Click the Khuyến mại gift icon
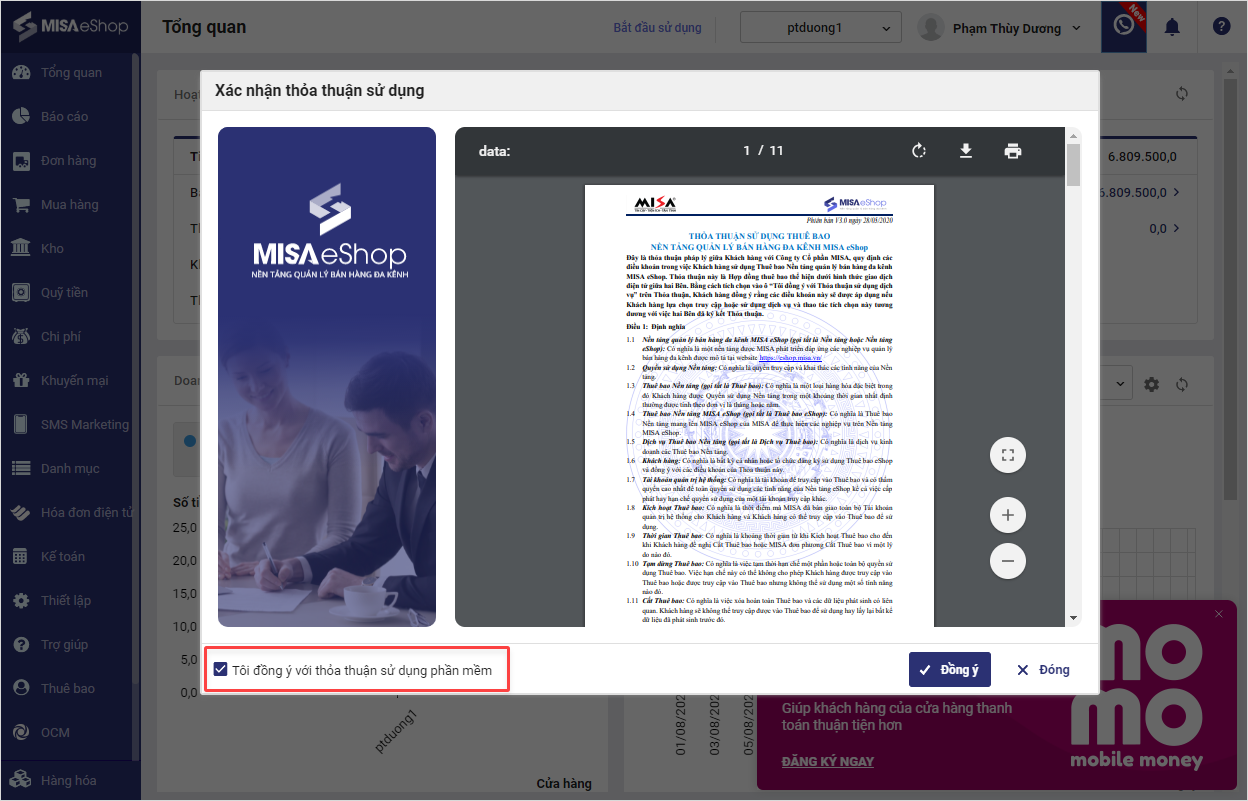This screenshot has height=801, width=1248. click(20, 381)
